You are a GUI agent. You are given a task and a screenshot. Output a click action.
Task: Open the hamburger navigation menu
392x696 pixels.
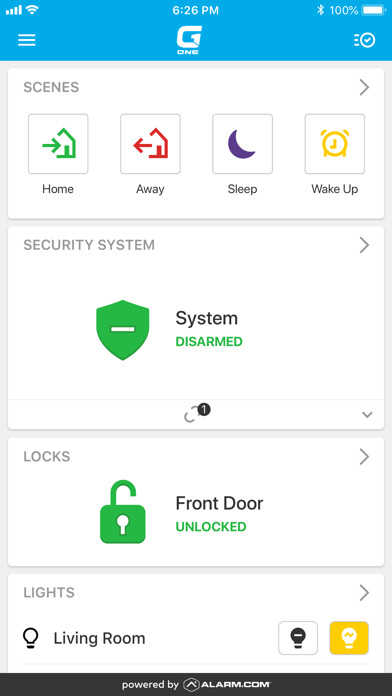27,40
